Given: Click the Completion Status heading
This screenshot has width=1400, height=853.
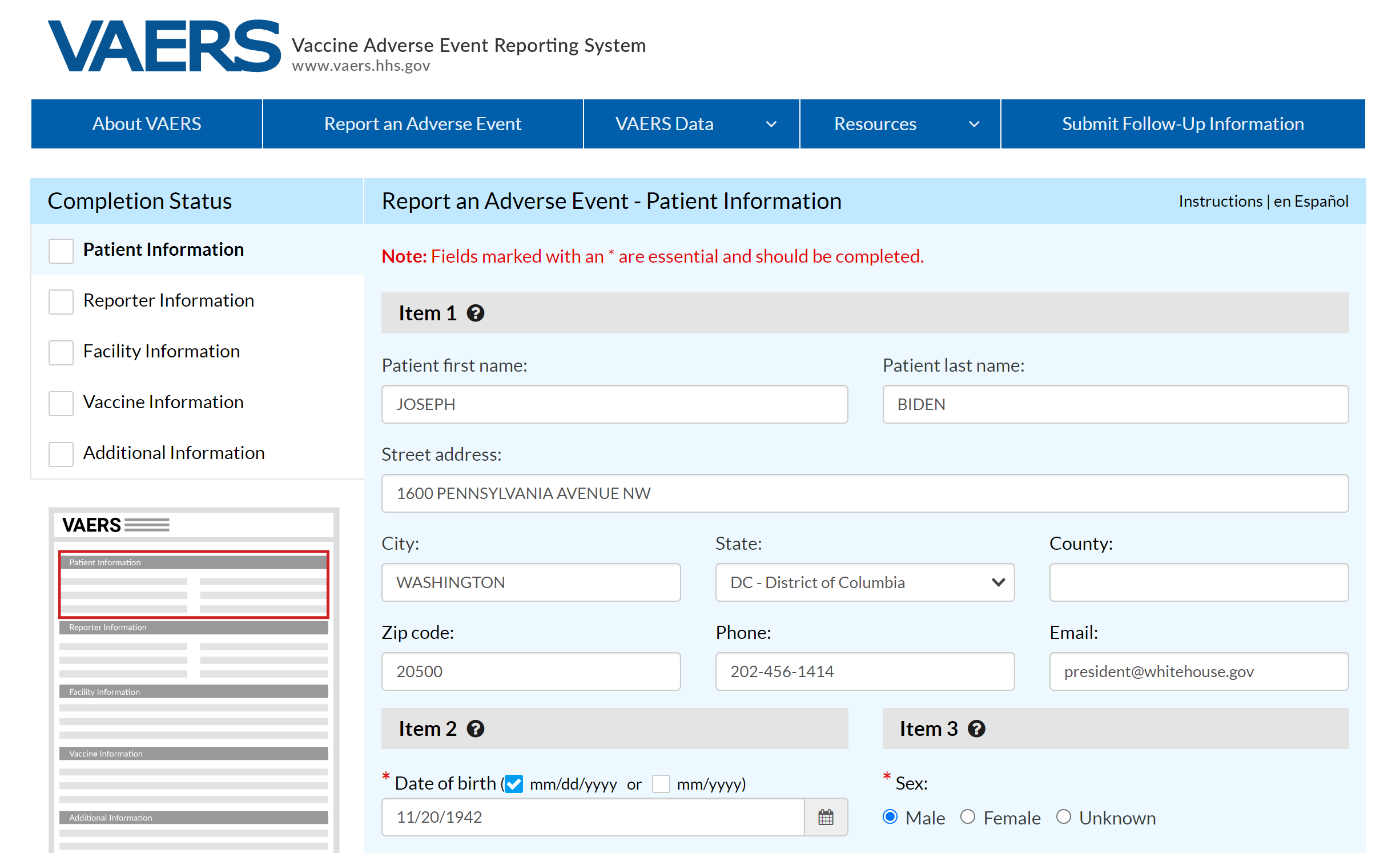Looking at the screenshot, I should click(x=139, y=201).
